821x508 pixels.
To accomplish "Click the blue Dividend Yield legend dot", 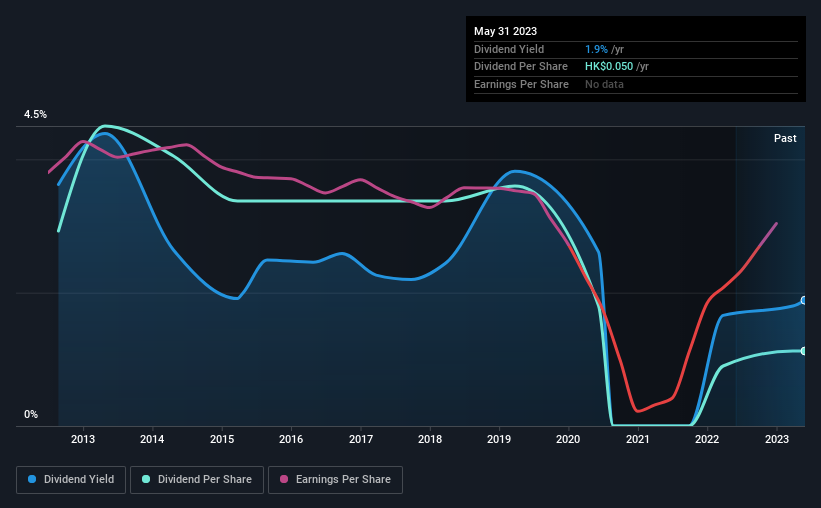I will (x=32, y=479).
